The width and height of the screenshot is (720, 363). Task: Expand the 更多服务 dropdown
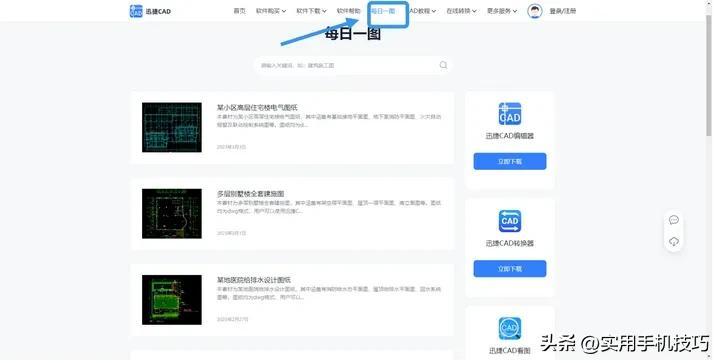tap(502, 11)
